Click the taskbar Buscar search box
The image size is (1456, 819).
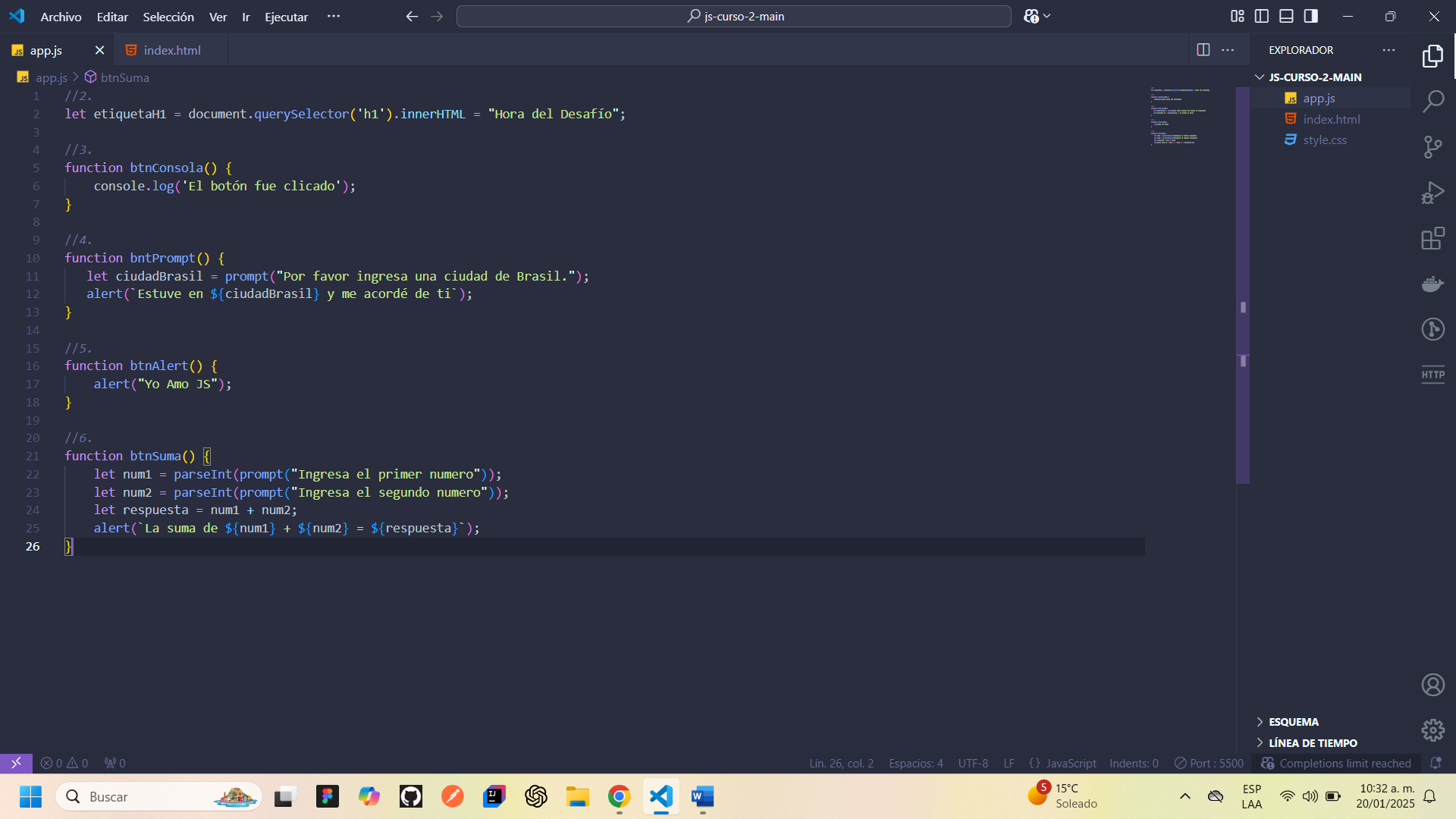click(x=159, y=796)
